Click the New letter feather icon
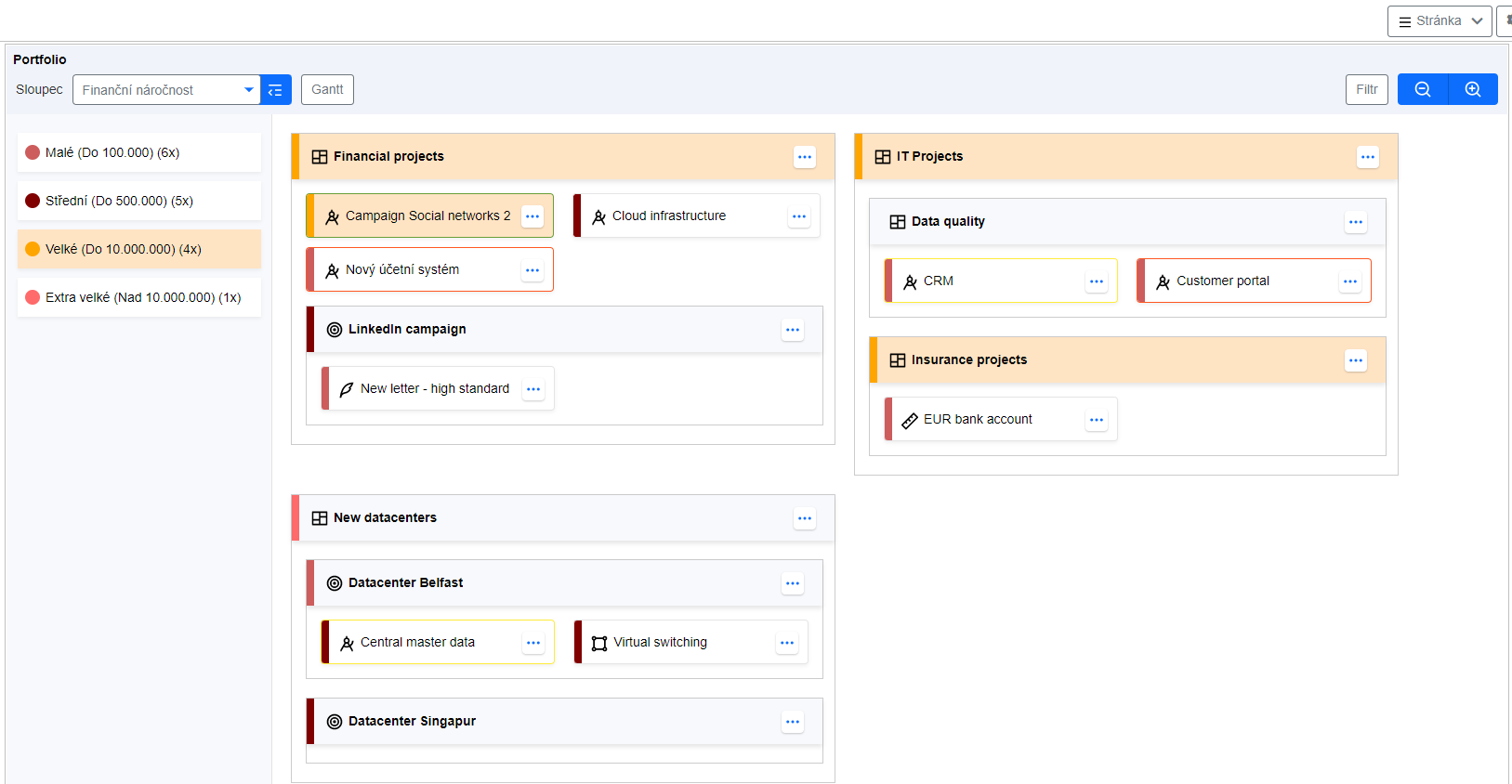The width and height of the screenshot is (1512, 784). (347, 389)
